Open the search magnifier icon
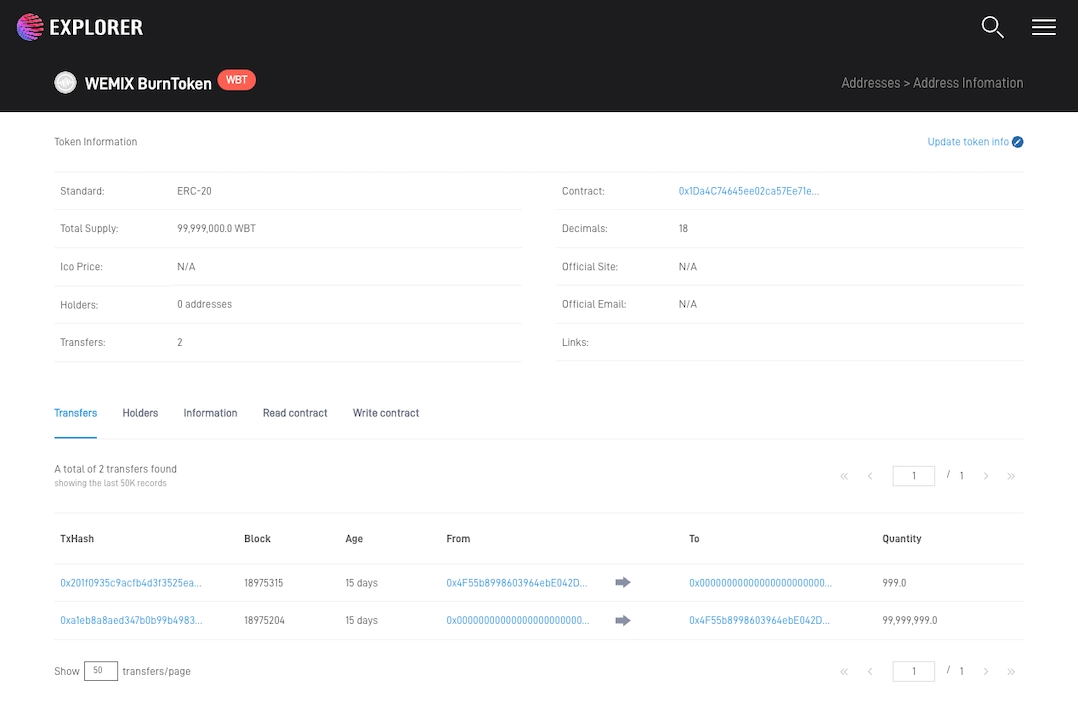 coord(992,27)
